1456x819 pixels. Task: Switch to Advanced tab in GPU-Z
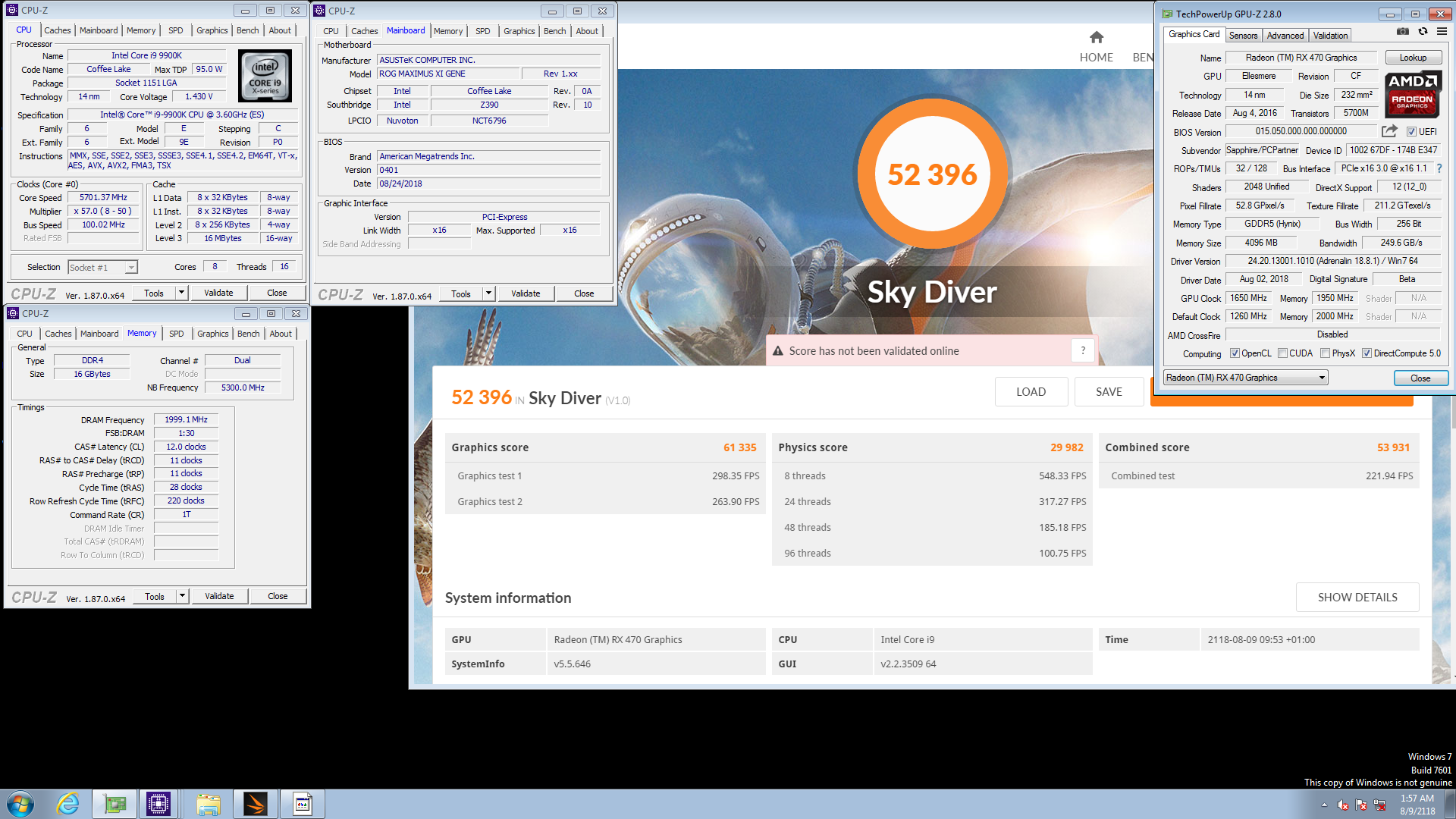tap(1285, 36)
